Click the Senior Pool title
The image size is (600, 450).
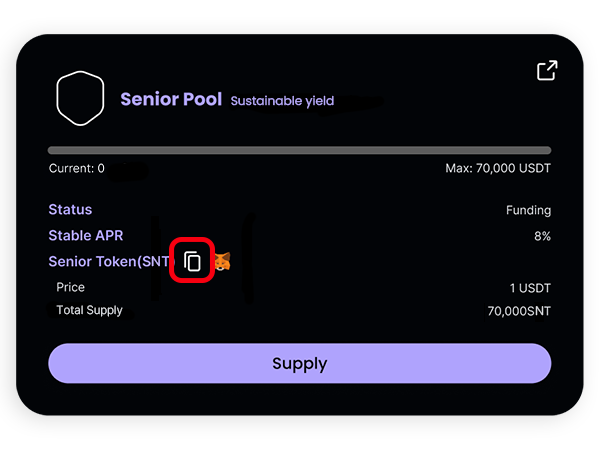click(x=171, y=100)
